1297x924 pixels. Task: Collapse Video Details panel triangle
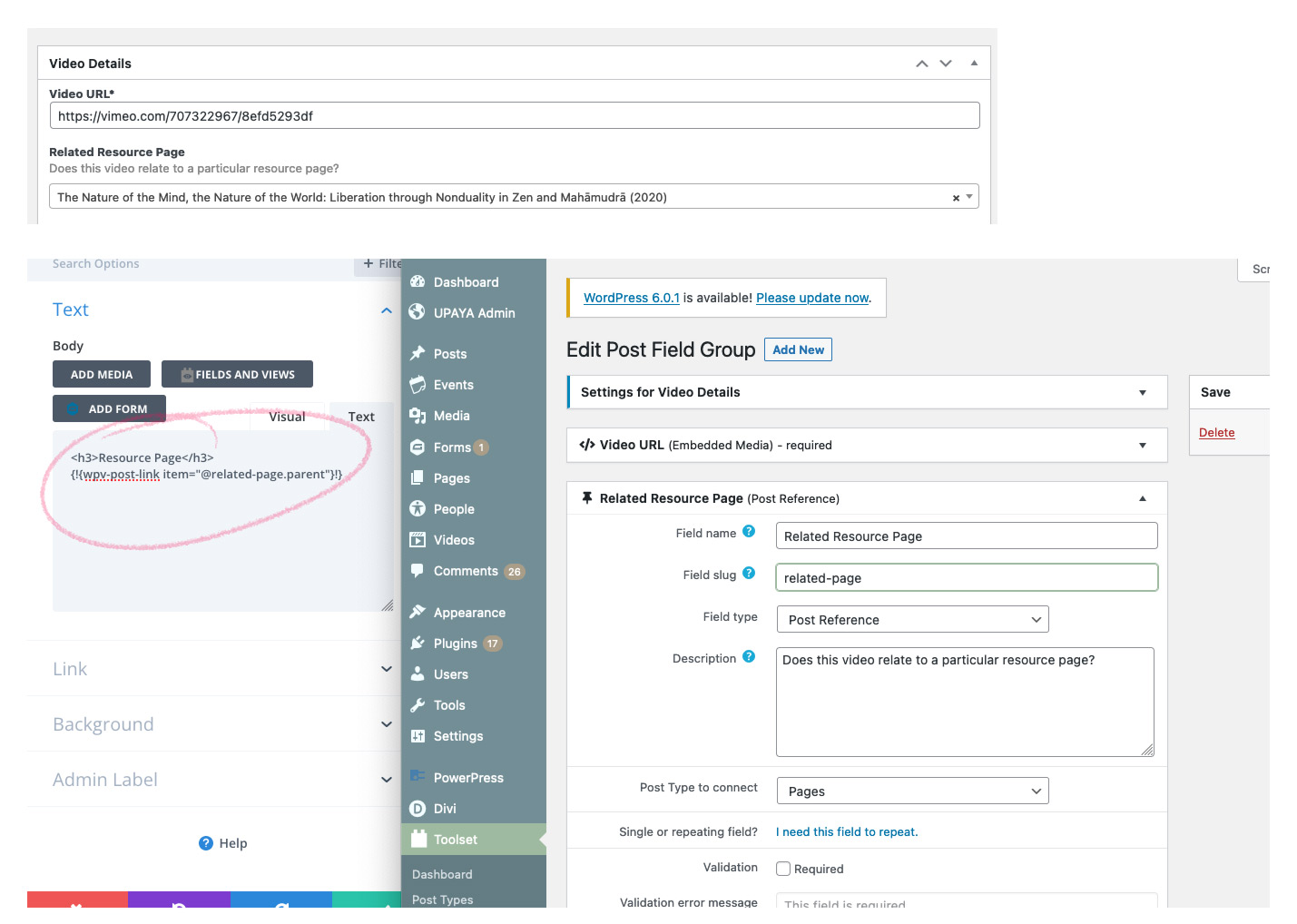pyautogui.click(x=974, y=64)
